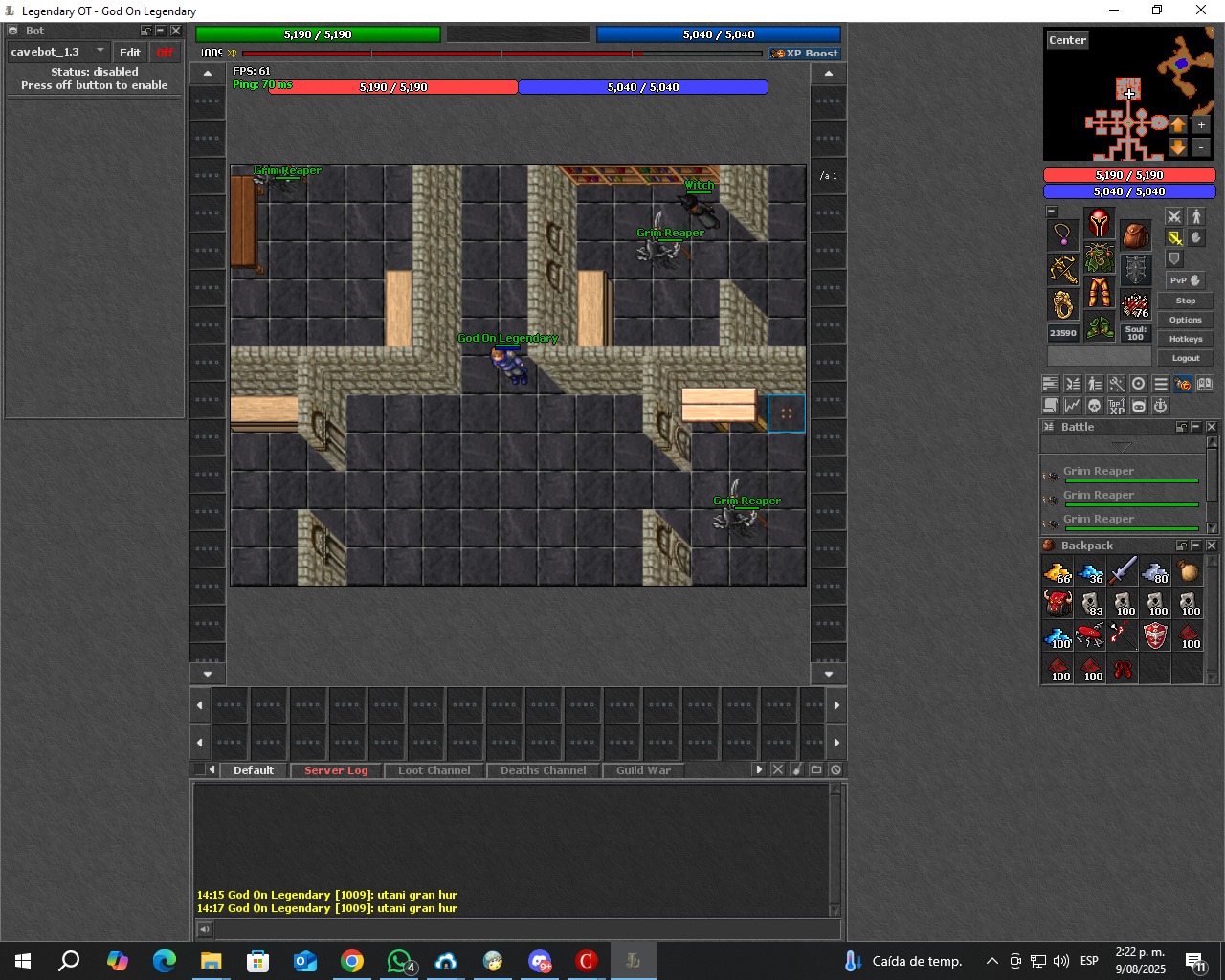Screen dimensions: 1225x980
Task: Click the spellbook icon in the toolbar
Action: click(1205, 384)
